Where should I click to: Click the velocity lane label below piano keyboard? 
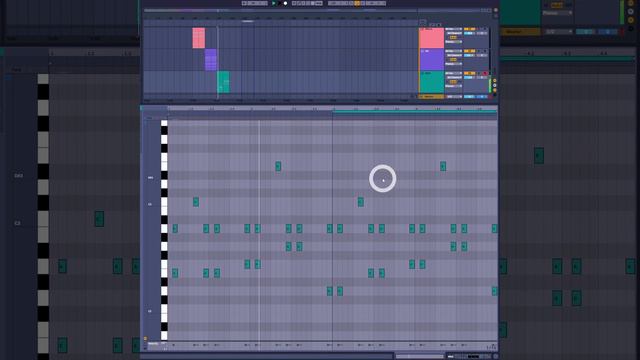[153, 344]
